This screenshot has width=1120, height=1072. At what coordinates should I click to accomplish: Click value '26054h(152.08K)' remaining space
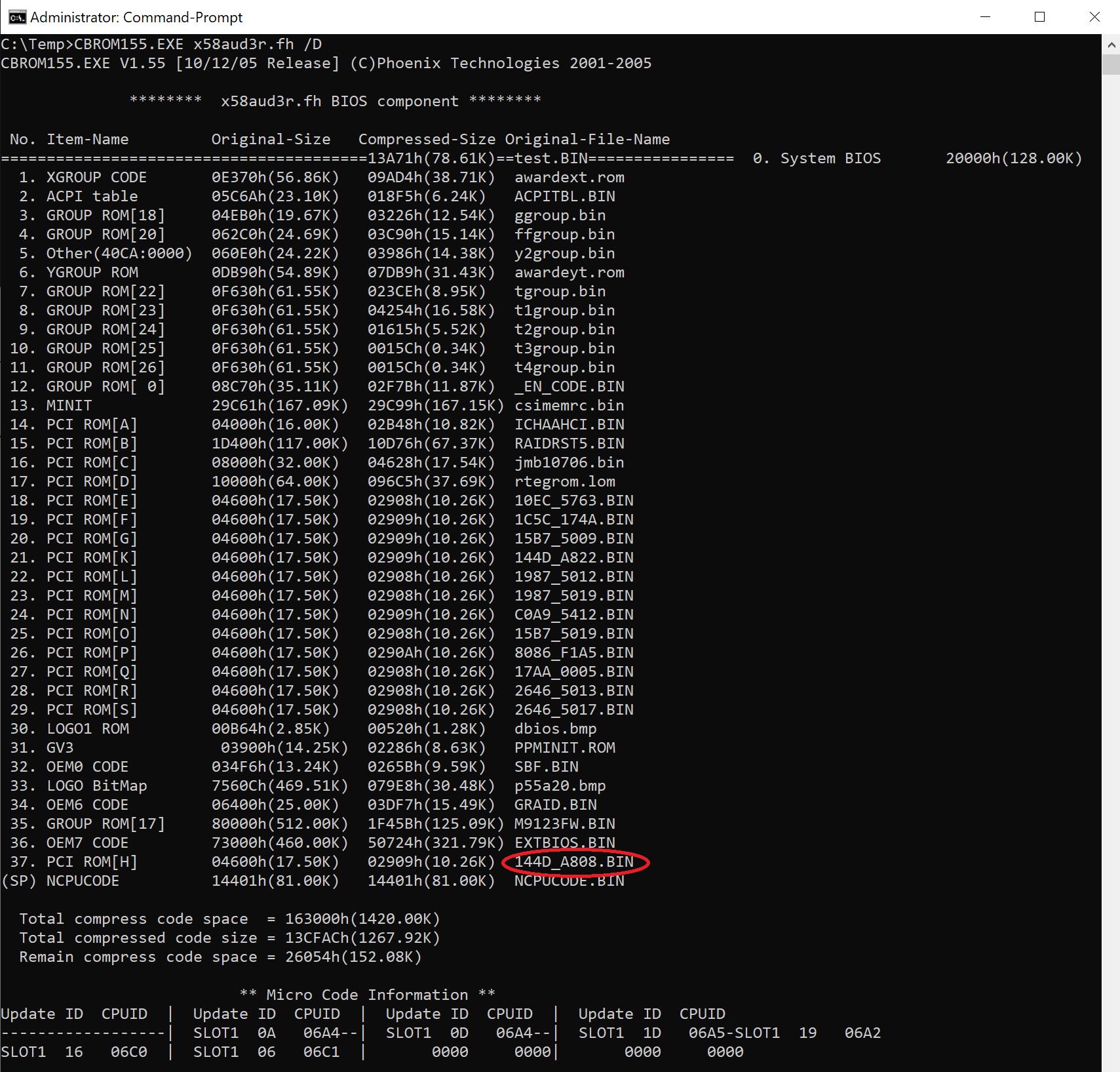[353, 957]
